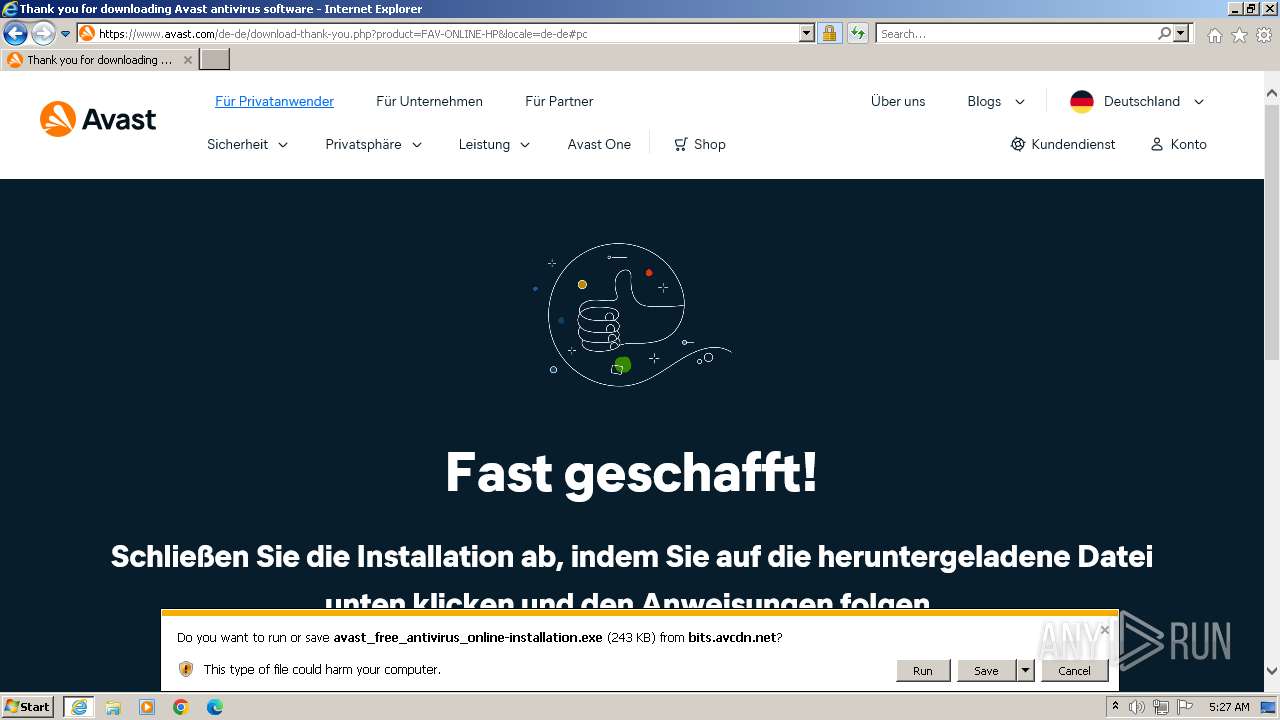
Task: Click the scroll up arrow
Action: coord(1272,93)
